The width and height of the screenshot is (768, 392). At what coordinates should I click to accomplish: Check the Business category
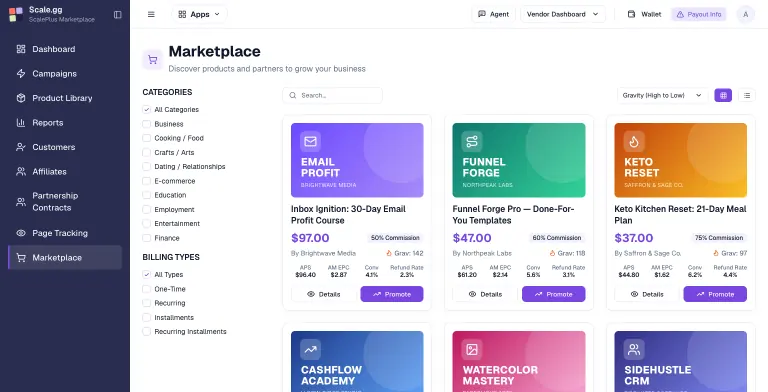[146, 124]
